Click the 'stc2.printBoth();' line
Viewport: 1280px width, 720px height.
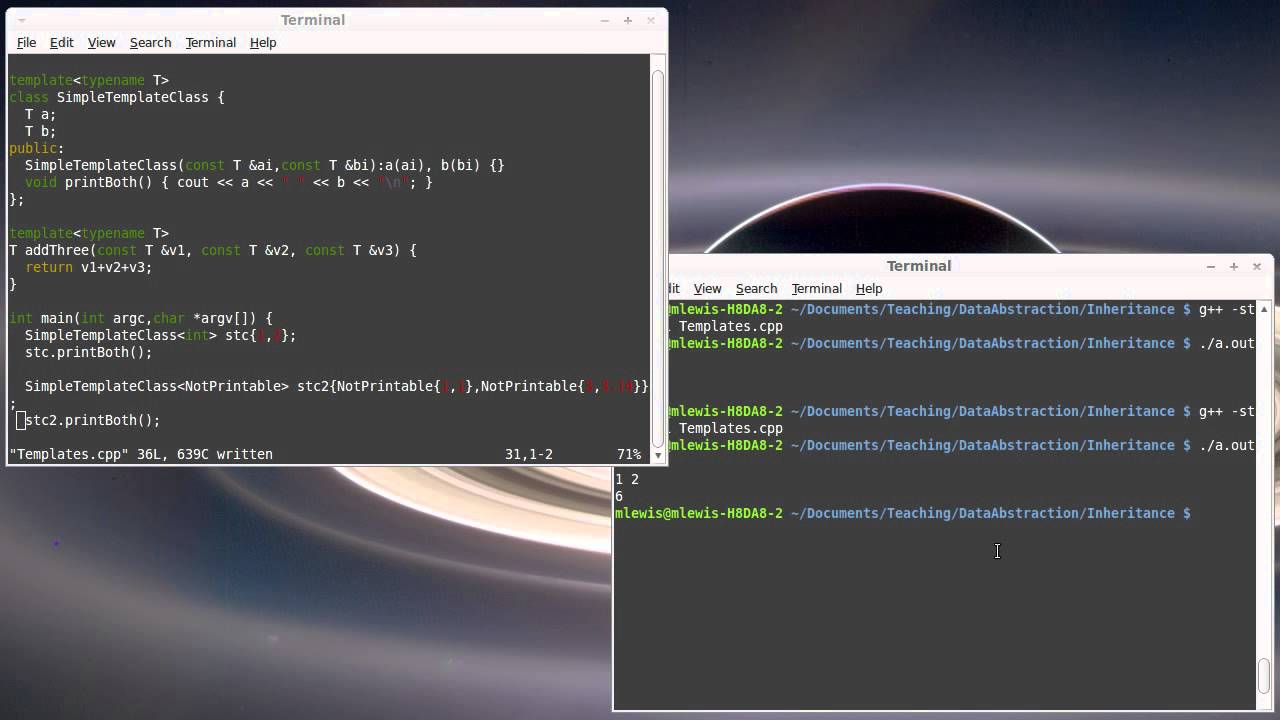point(93,420)
